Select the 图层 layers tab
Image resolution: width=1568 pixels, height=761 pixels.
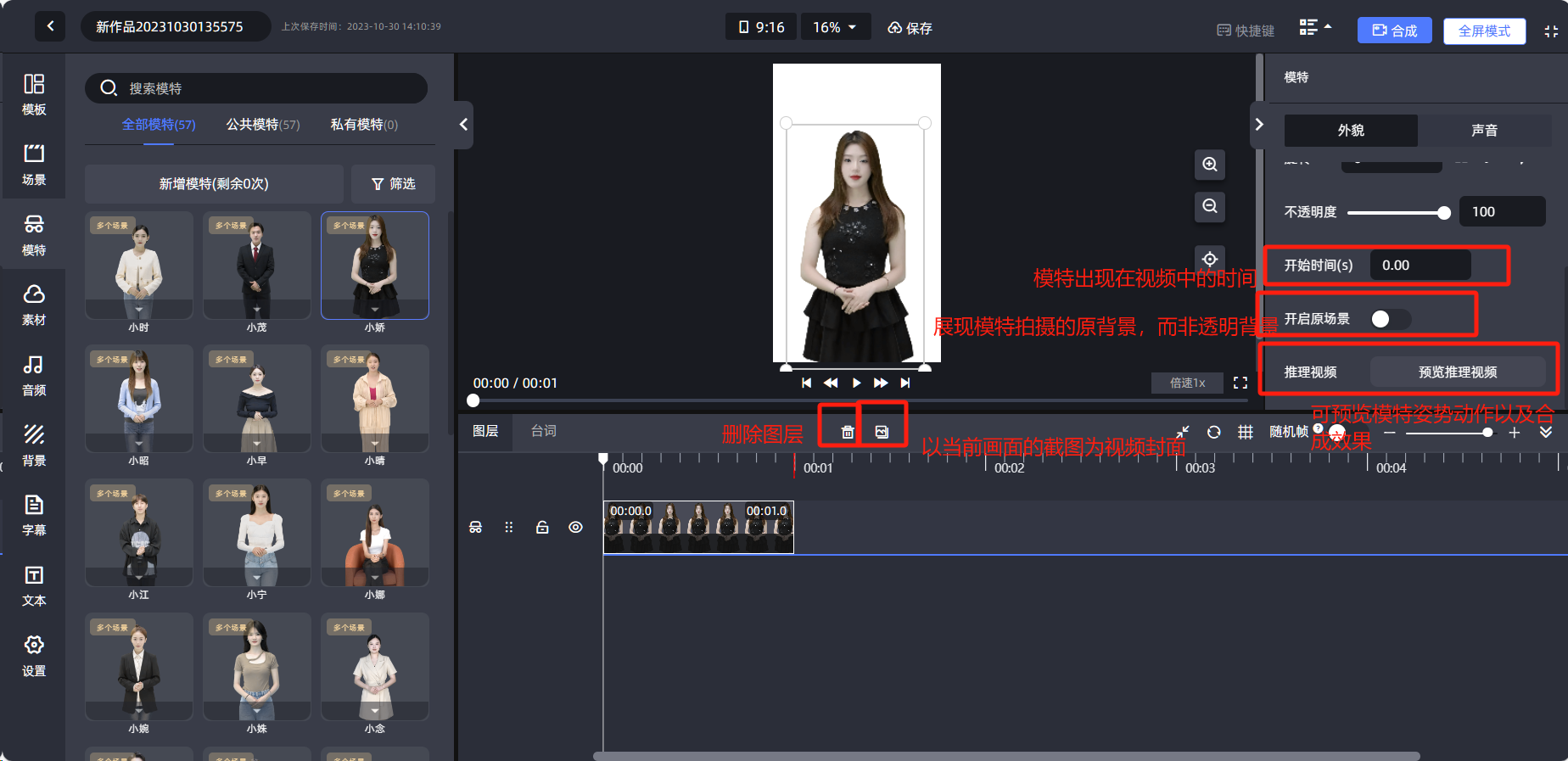(485, 431)
